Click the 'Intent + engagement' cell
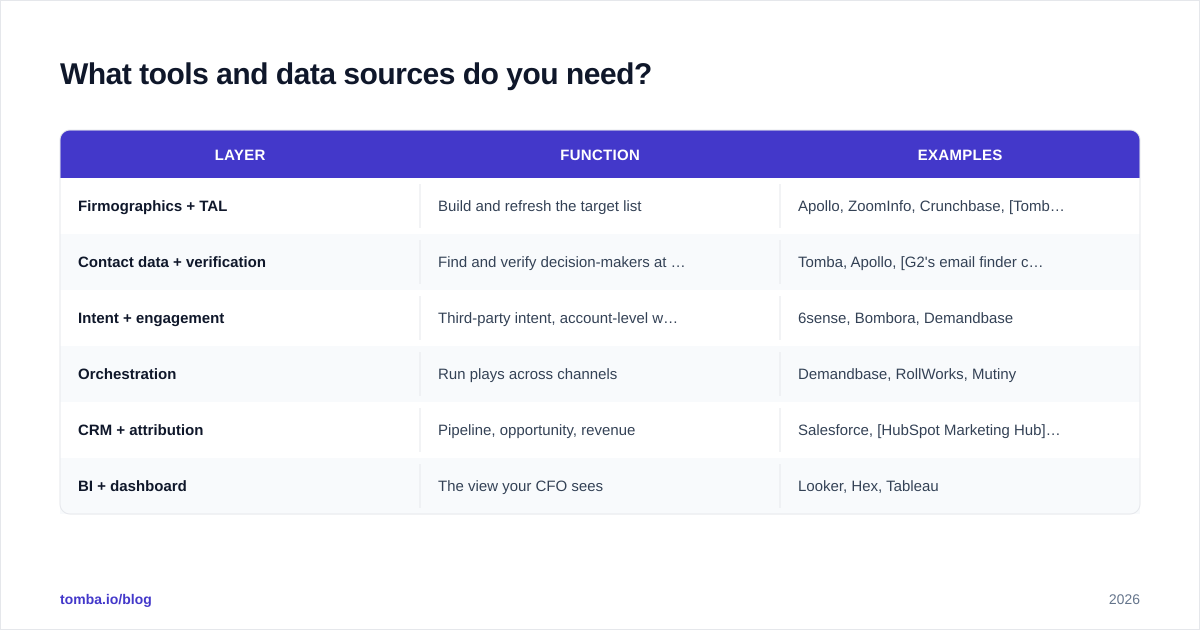The height and width of the screenshot is (630, 1200). click(x=240, y=318)
